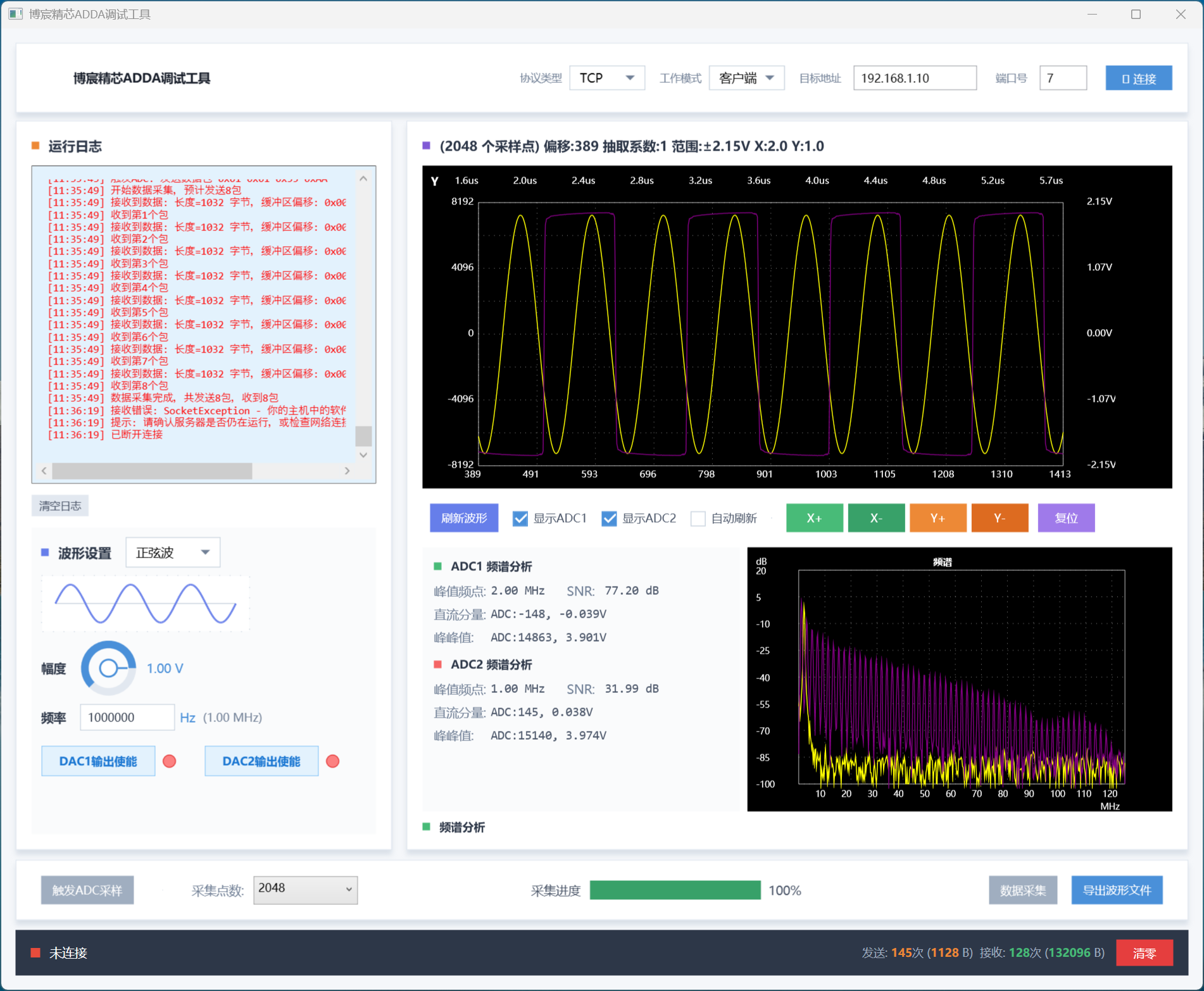Open the 工作模式 客户端 dropdown
This screenshot has height=991, width=1204.
coord(746,78)
